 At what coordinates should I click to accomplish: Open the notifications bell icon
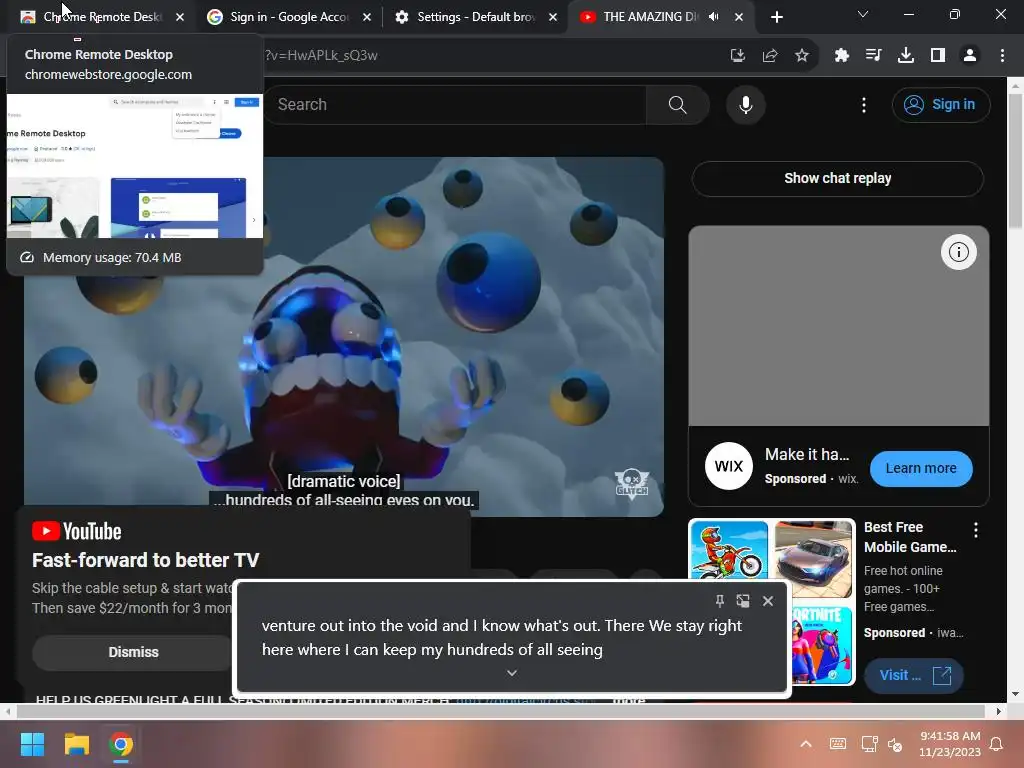(997, 744)
